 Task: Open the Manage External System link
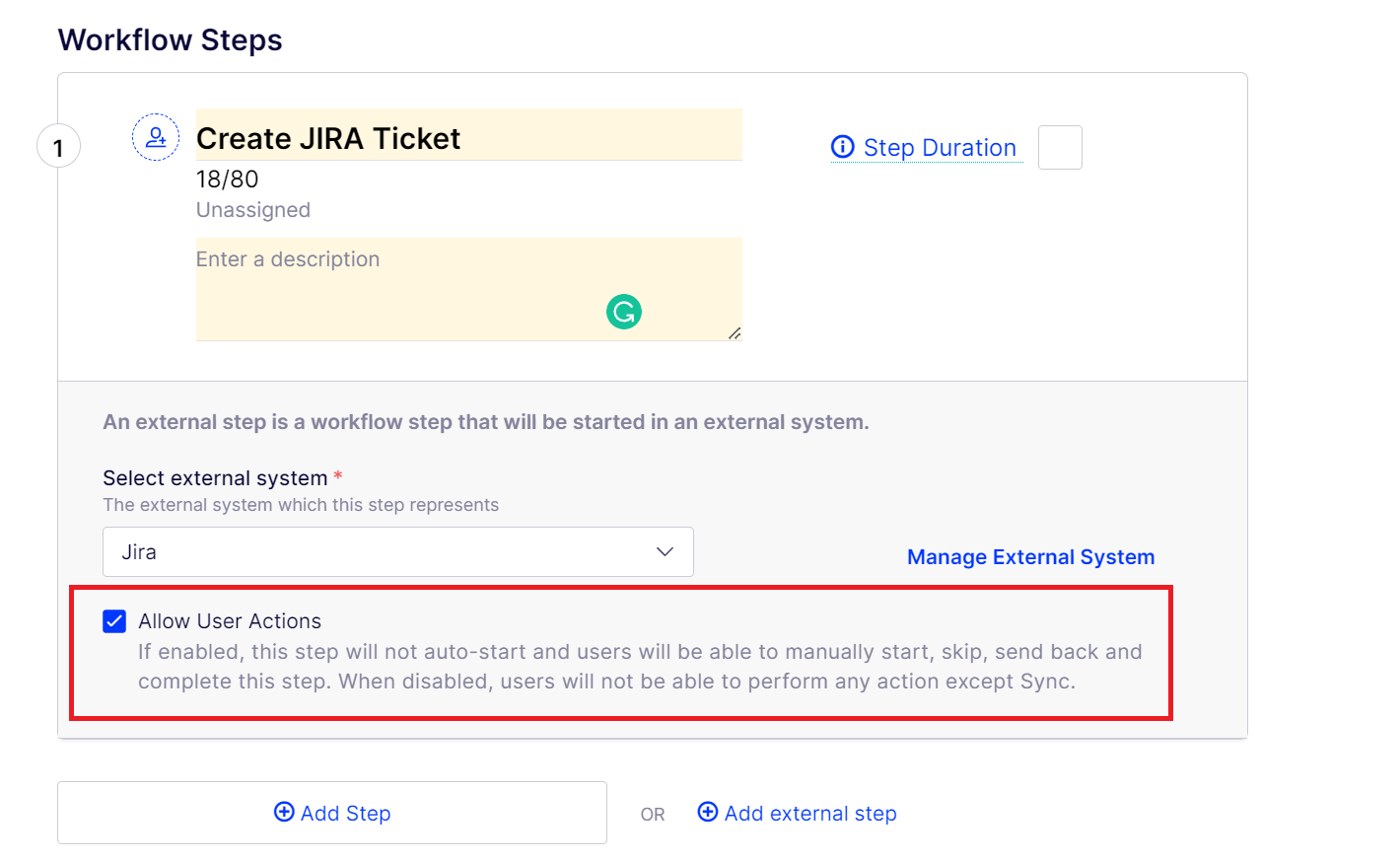(x=1030, y=557)
